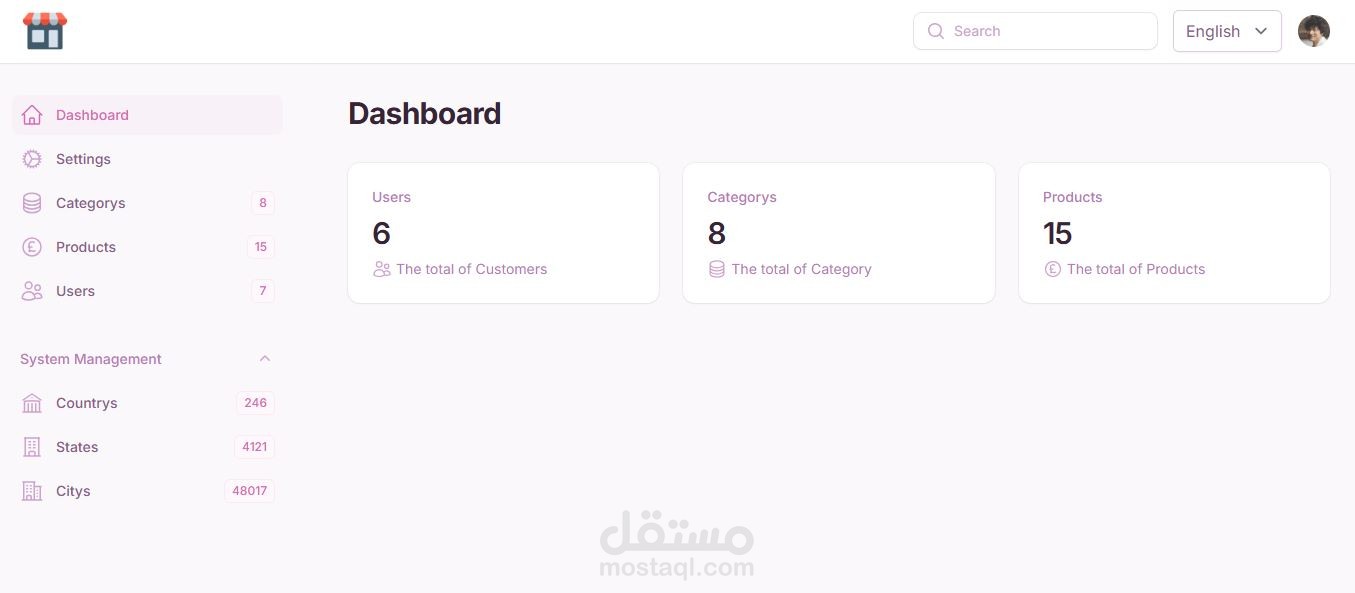Click the Citys count badge 48017
The image size is (1355, 593).
(249, 491)
